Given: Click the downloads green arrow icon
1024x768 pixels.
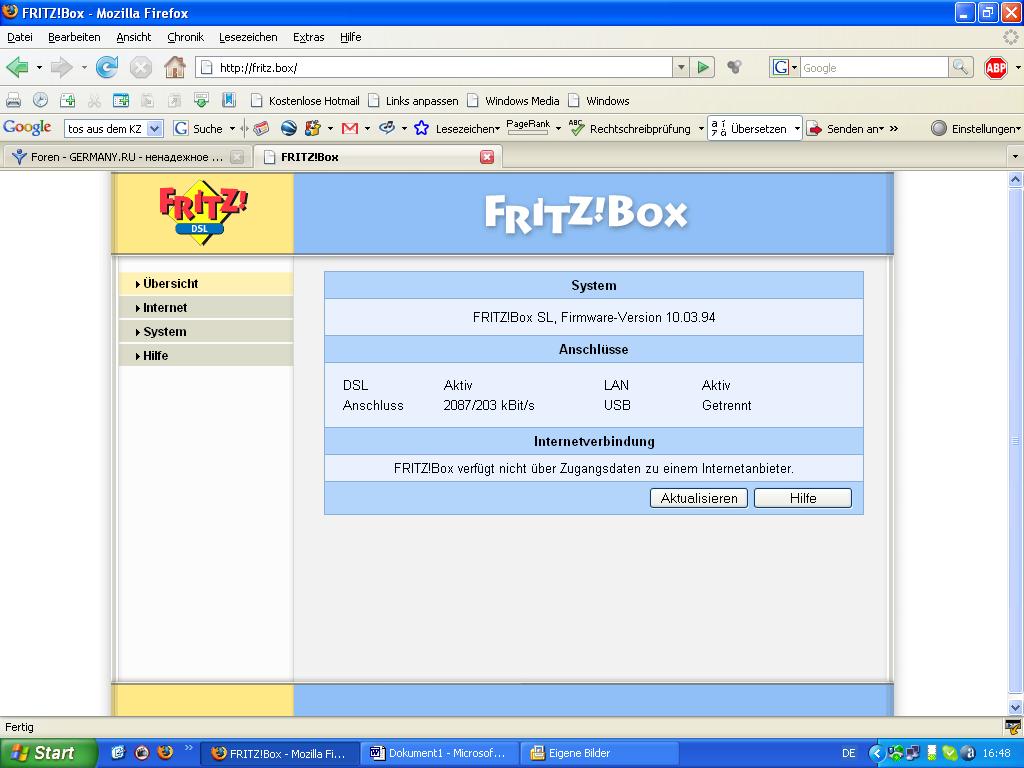Looking at the screenshot, I should click(201, 101).
